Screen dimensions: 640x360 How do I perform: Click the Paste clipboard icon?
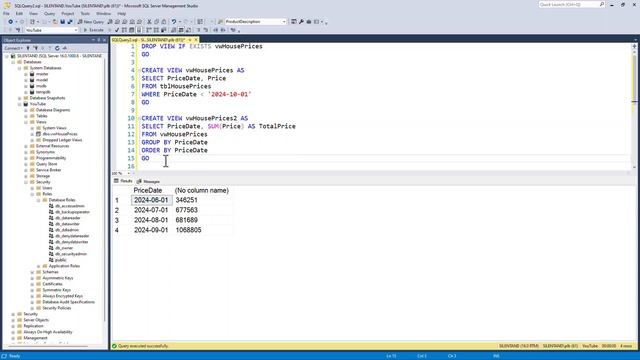[x=164, y=22]
